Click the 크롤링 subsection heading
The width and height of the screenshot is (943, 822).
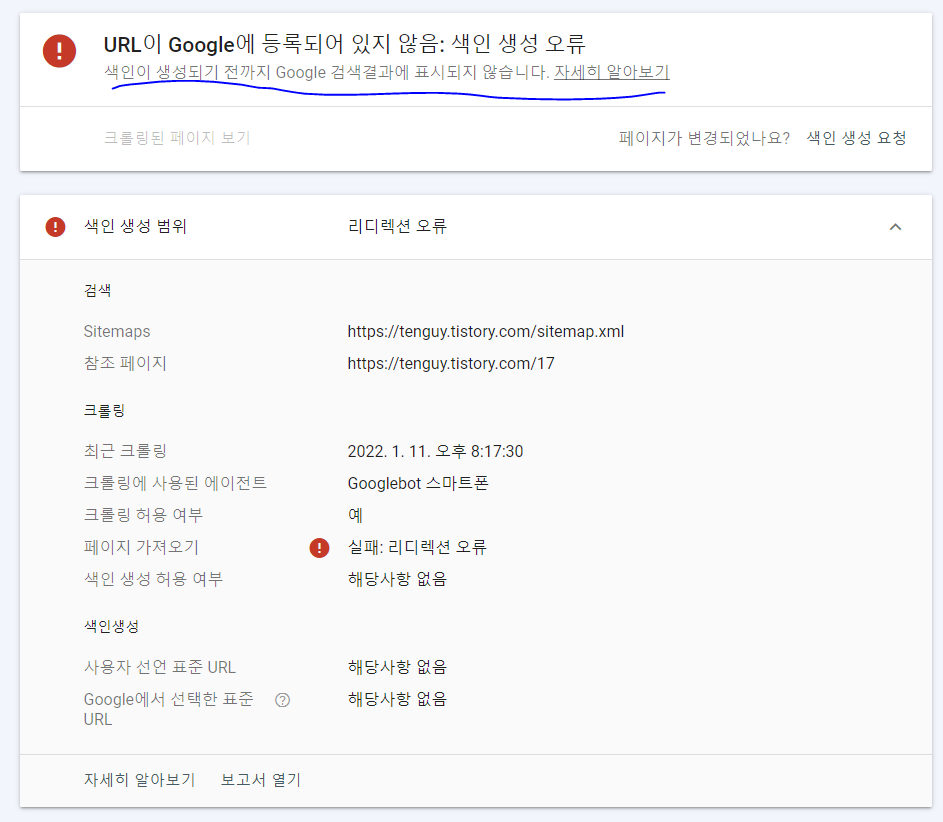point(104,411)
